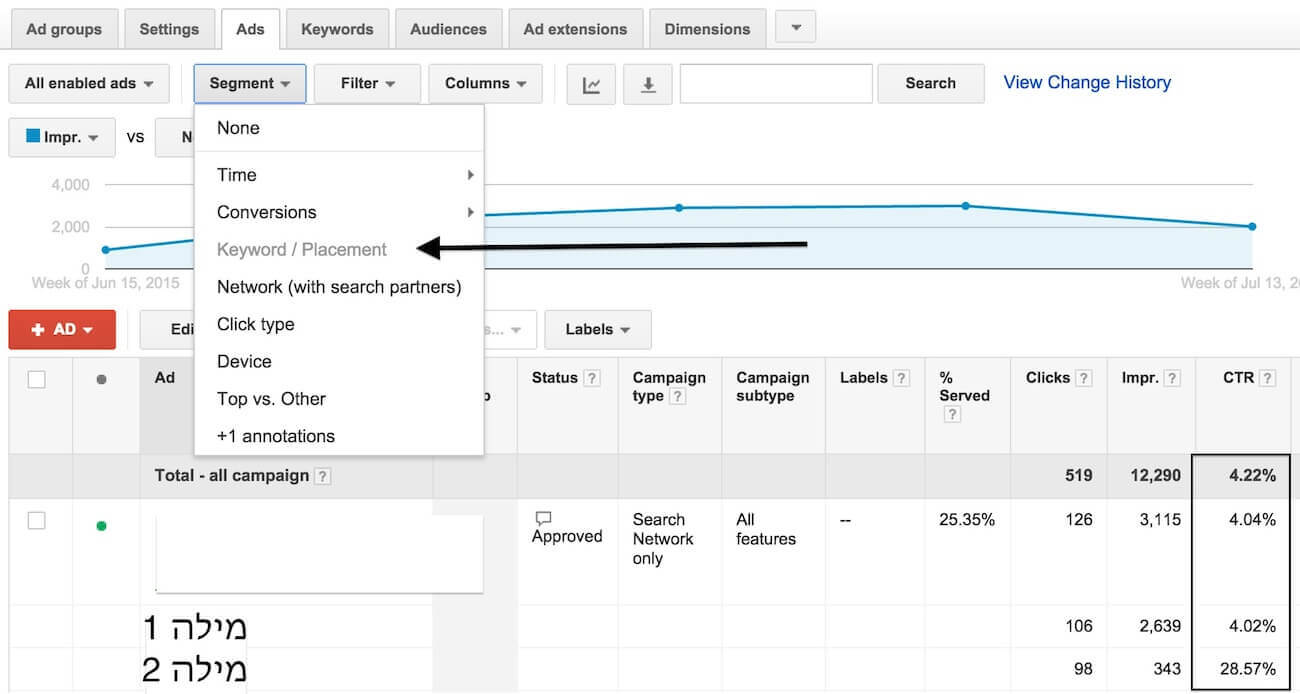Open the Labels dropdown
Viewport: 1300px width, 694px height.
(598, 330)
